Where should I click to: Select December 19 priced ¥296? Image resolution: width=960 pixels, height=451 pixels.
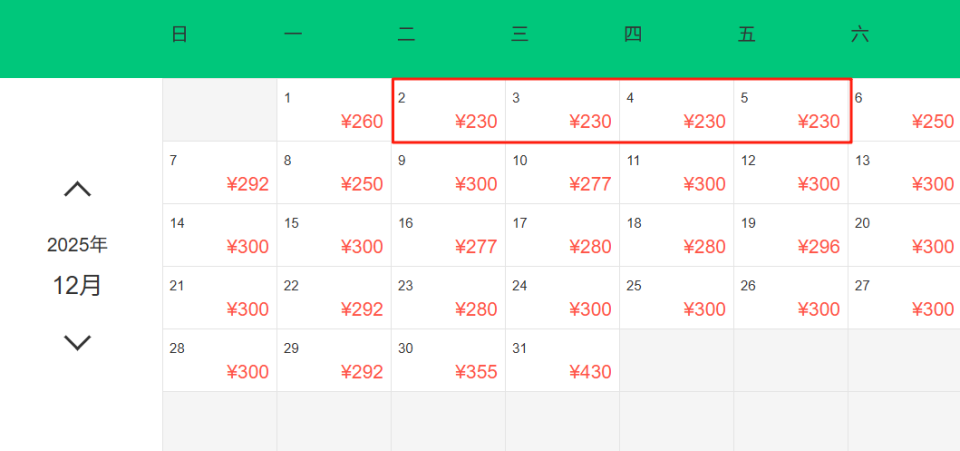(x=790, y=235)
